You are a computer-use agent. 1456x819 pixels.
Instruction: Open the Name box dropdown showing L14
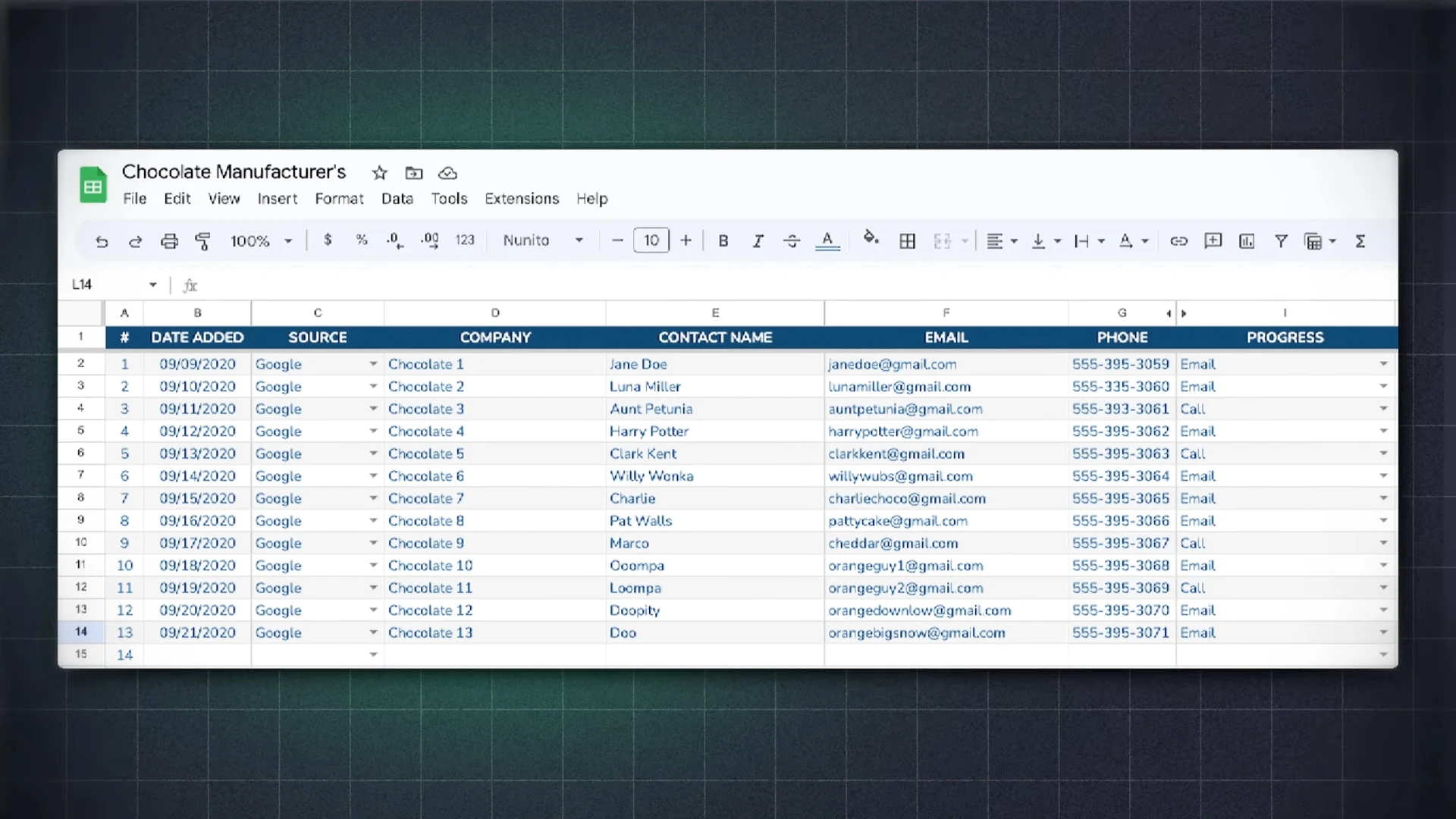pos(152,284)
